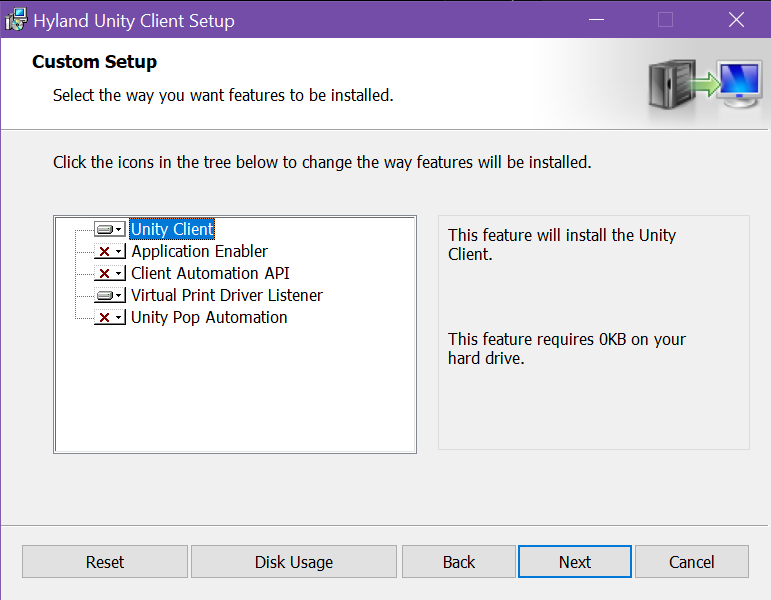
Task: Open the Application Enabler feature state dropdown
Action: pyautogui.click(x=110, y=251)
